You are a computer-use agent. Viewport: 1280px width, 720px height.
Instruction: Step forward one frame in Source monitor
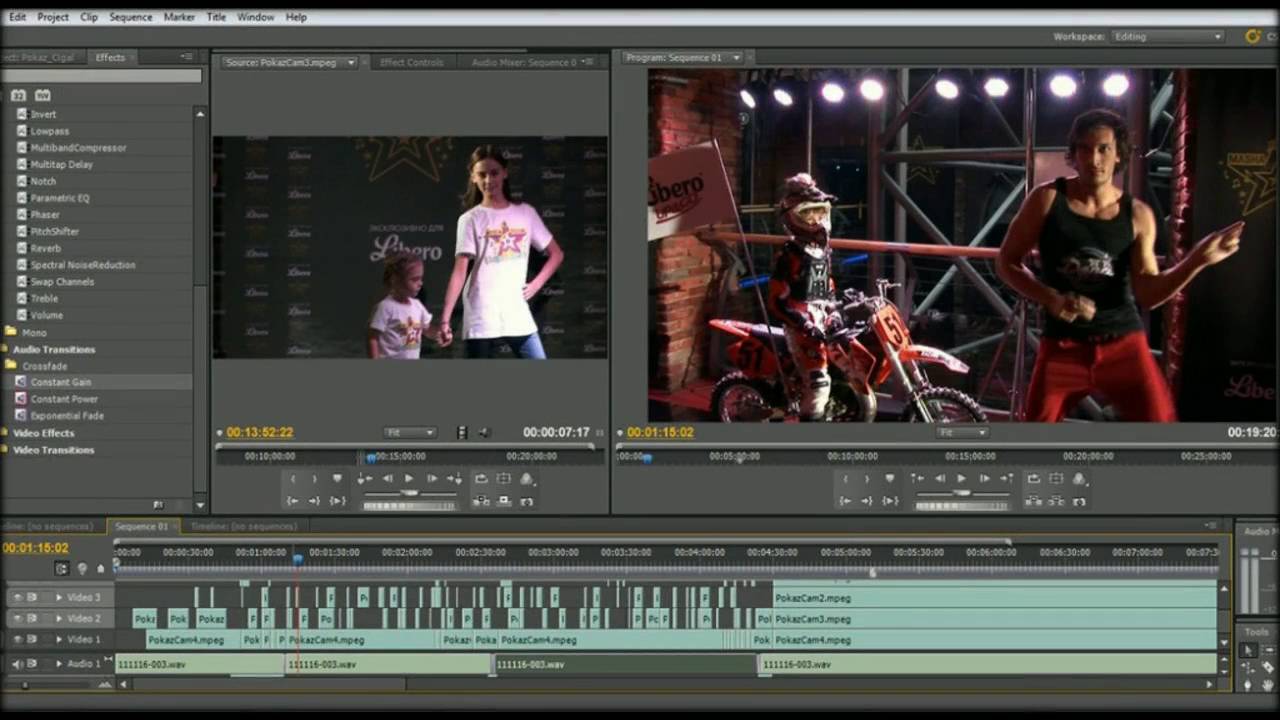click(x=431, y=479)
